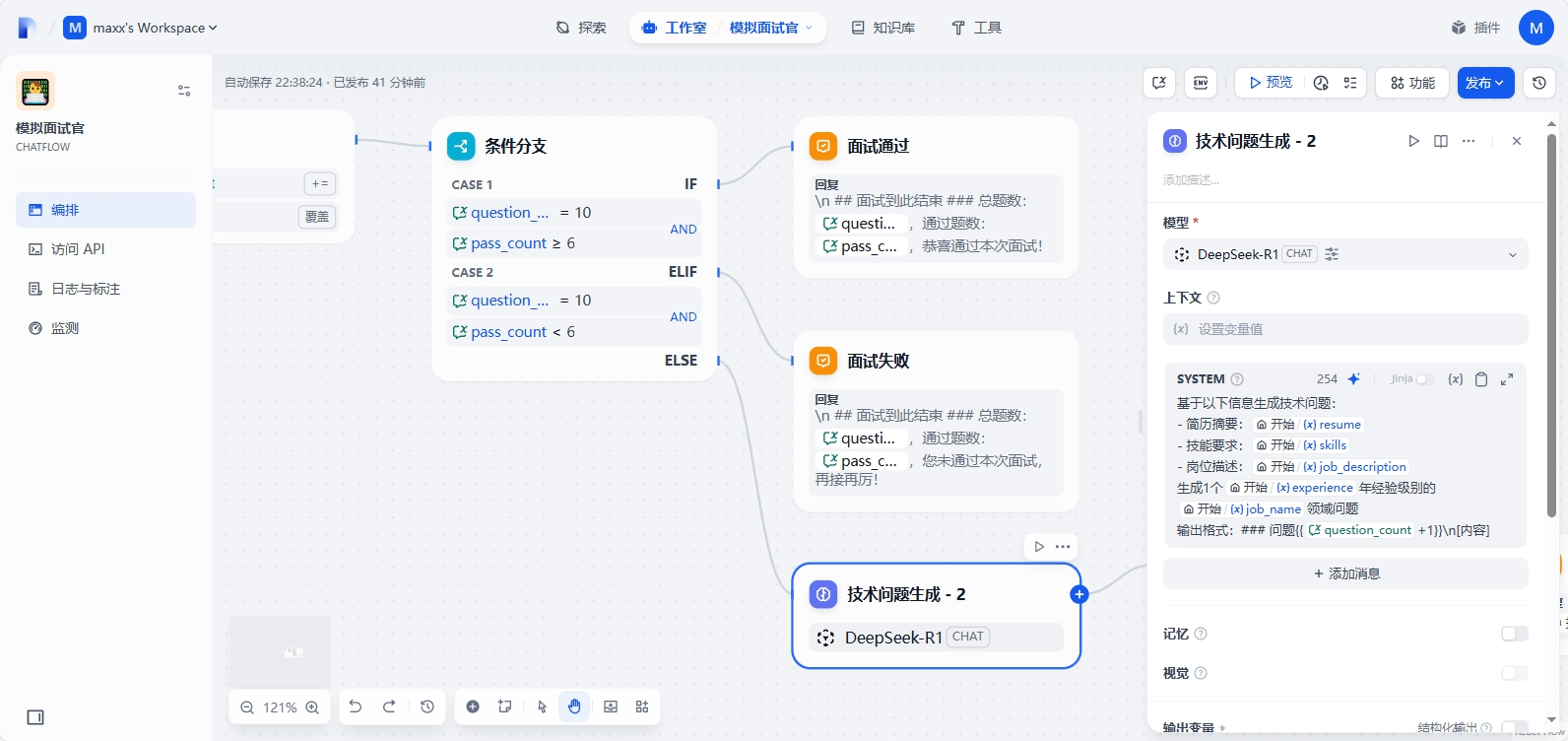This screenshot has height=741, width=1568.
Task: Toggle the left sidebar collapse icon
Action: pyautogui.click(x=35, y=717)
